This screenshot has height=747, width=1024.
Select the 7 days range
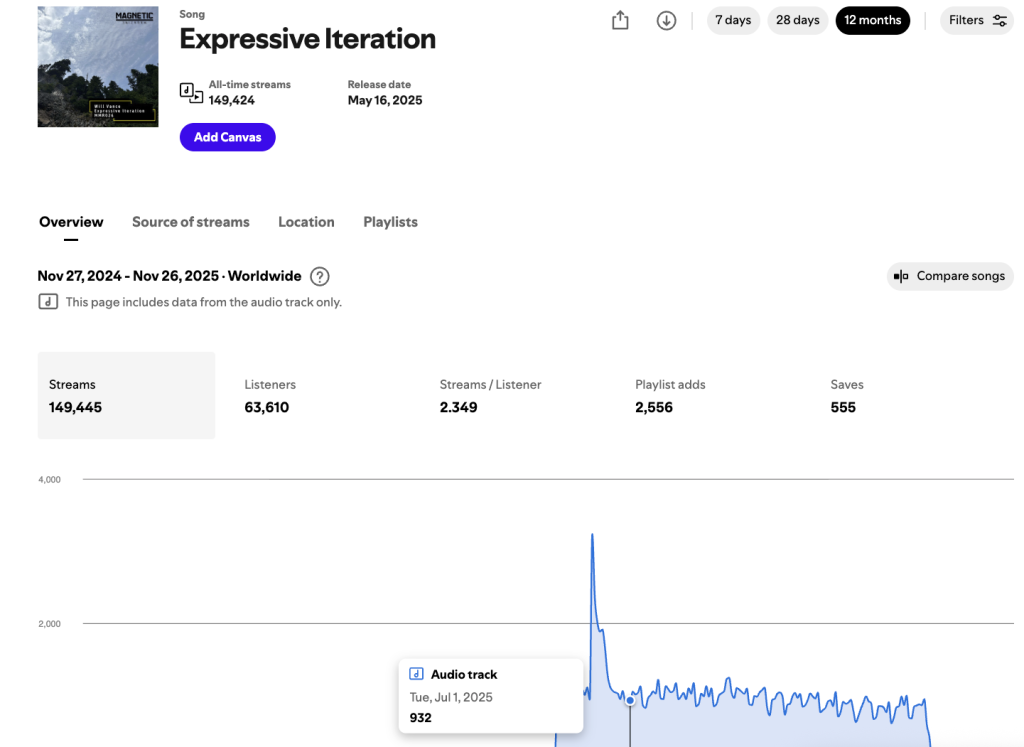[732, 21]
